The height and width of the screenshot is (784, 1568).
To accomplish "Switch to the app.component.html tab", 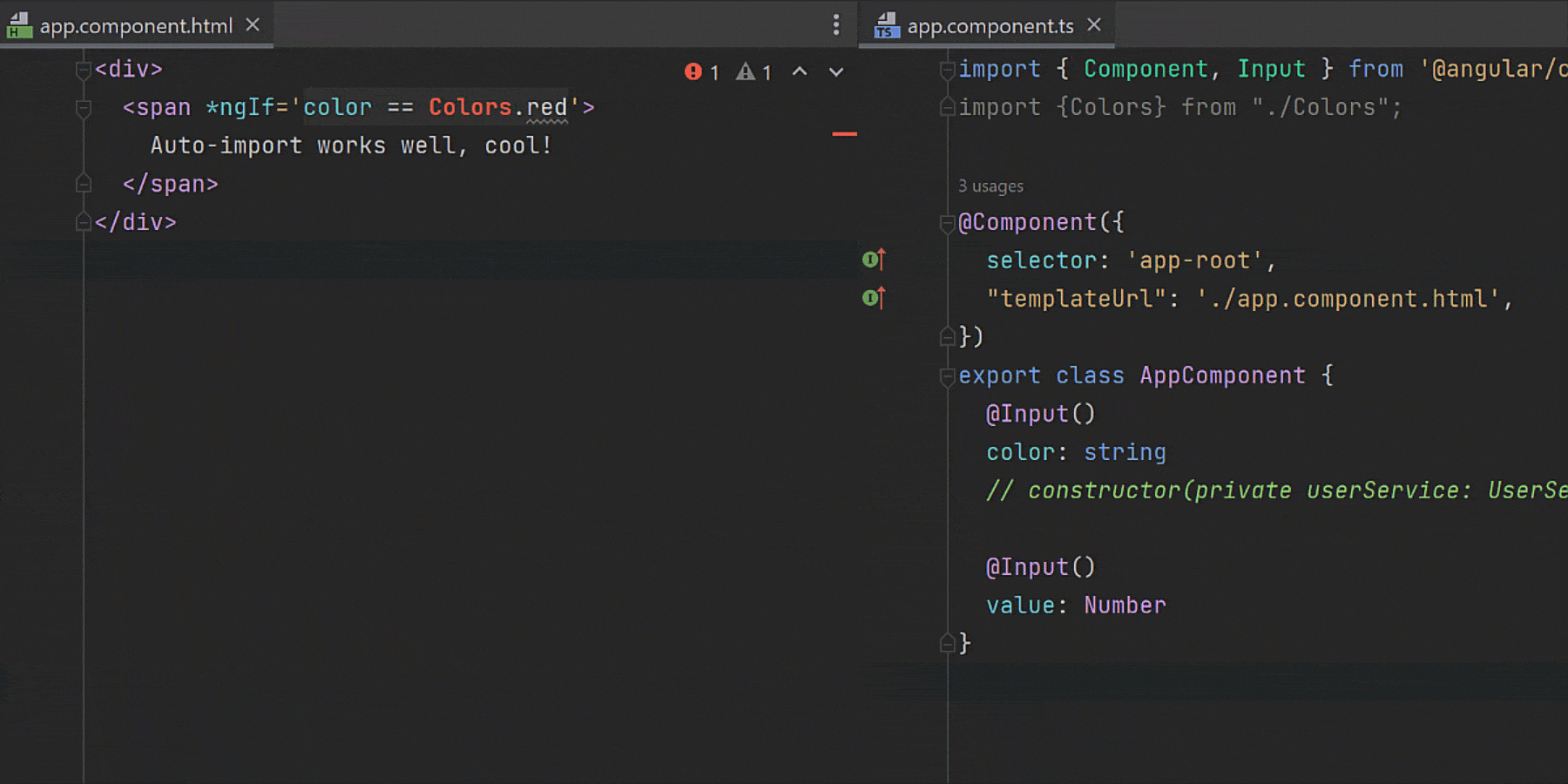I will [136, 26].
